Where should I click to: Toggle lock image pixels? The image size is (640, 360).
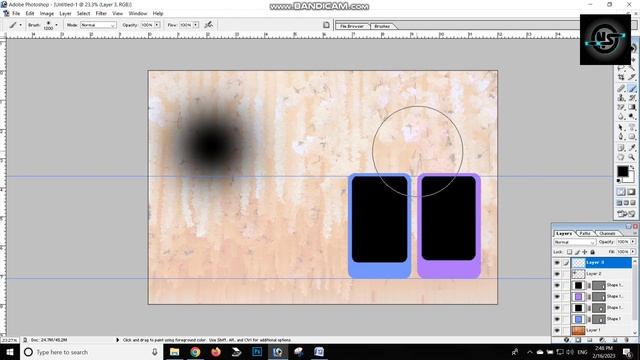pyautogui.click(x=578, y=252)
